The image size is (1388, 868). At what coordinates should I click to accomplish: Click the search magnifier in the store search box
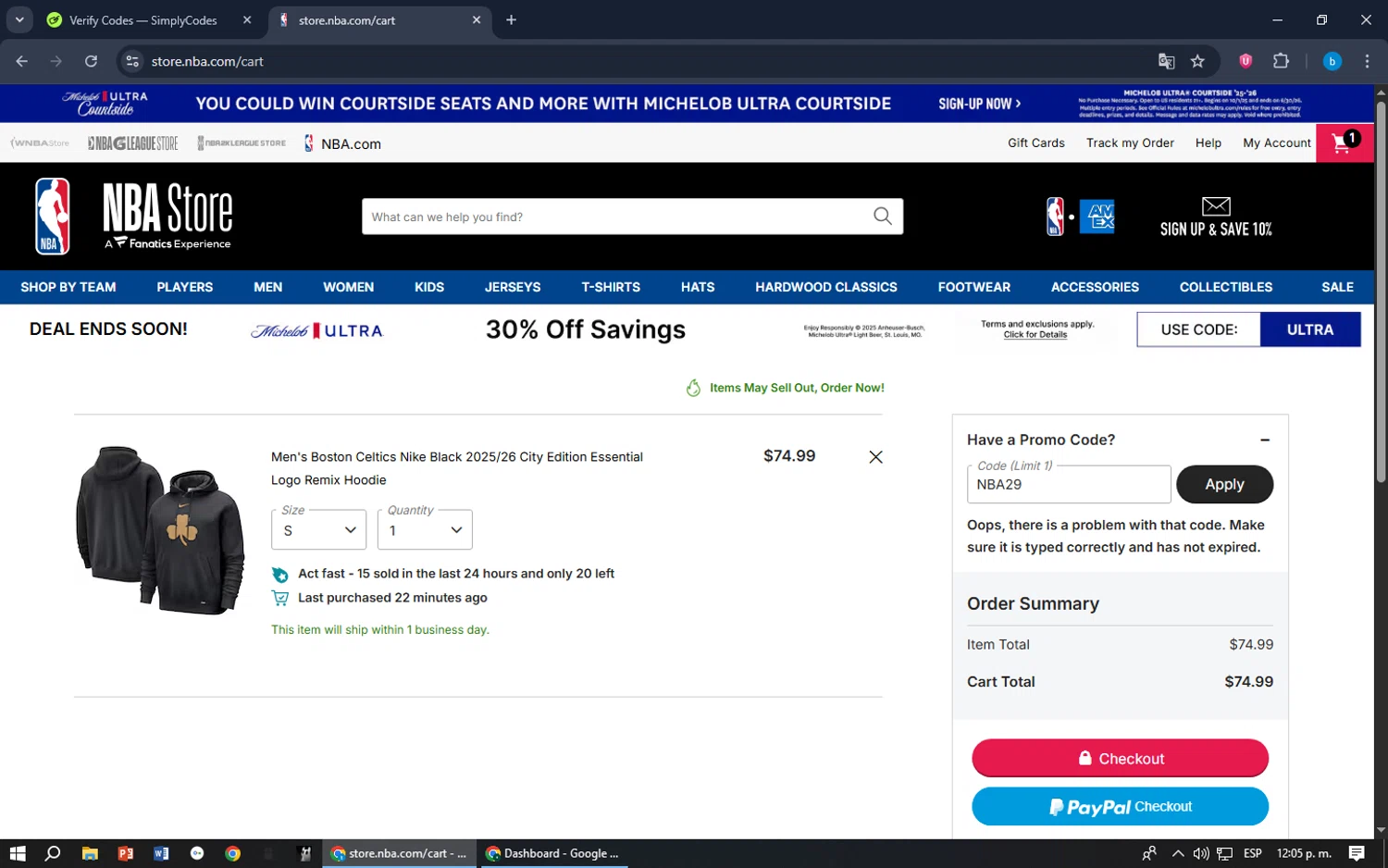pyautogui.click(x=882, y=216)
